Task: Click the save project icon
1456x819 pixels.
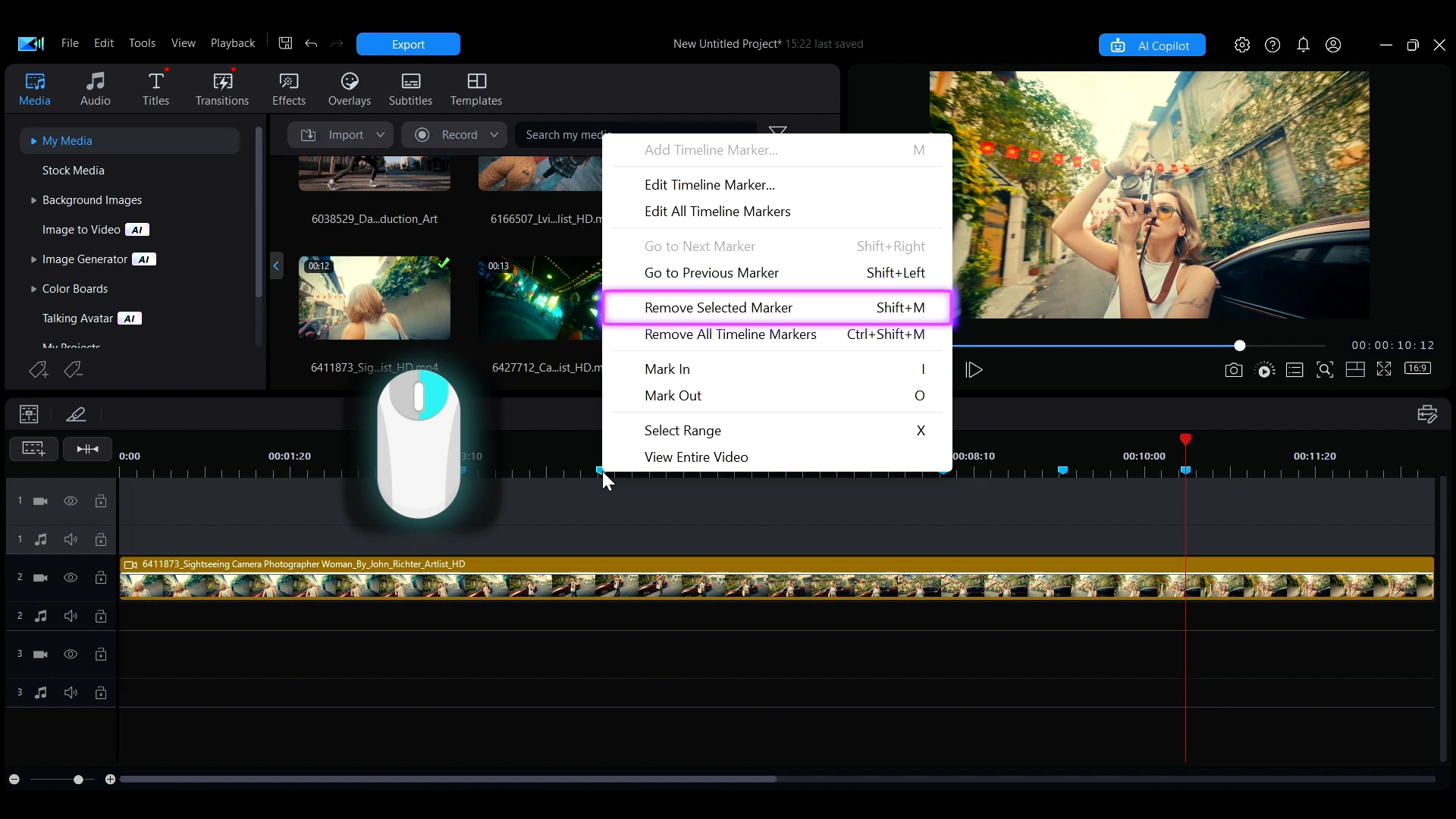Action: 285,43
